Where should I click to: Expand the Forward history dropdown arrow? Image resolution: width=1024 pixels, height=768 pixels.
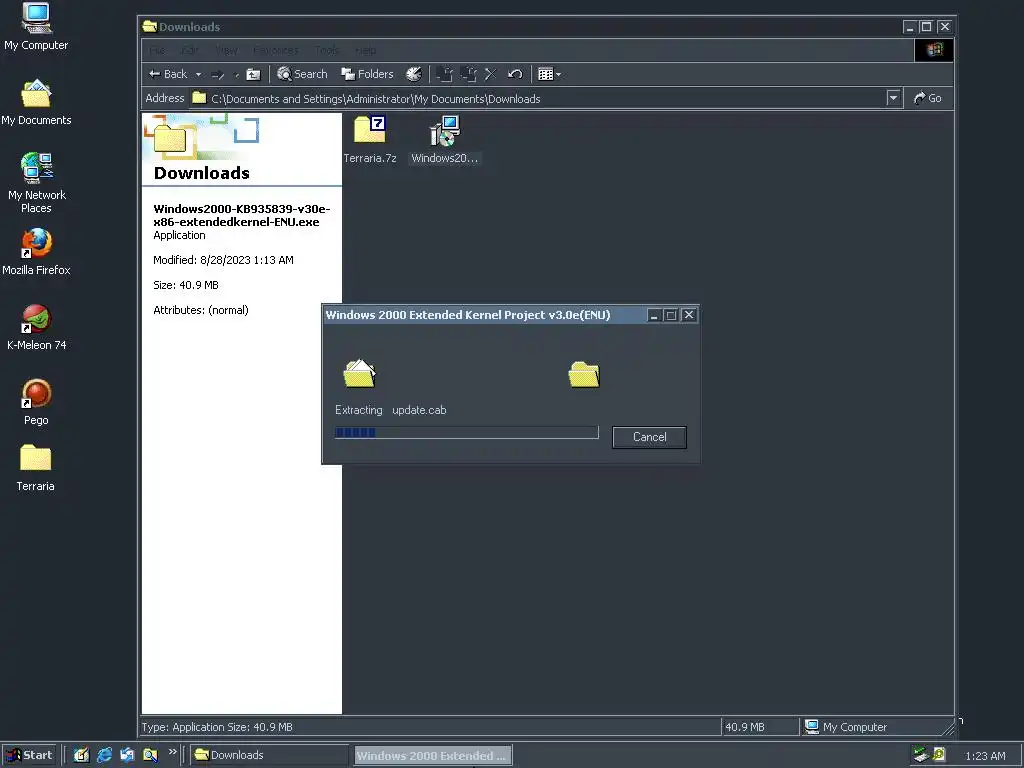[236, 74]
